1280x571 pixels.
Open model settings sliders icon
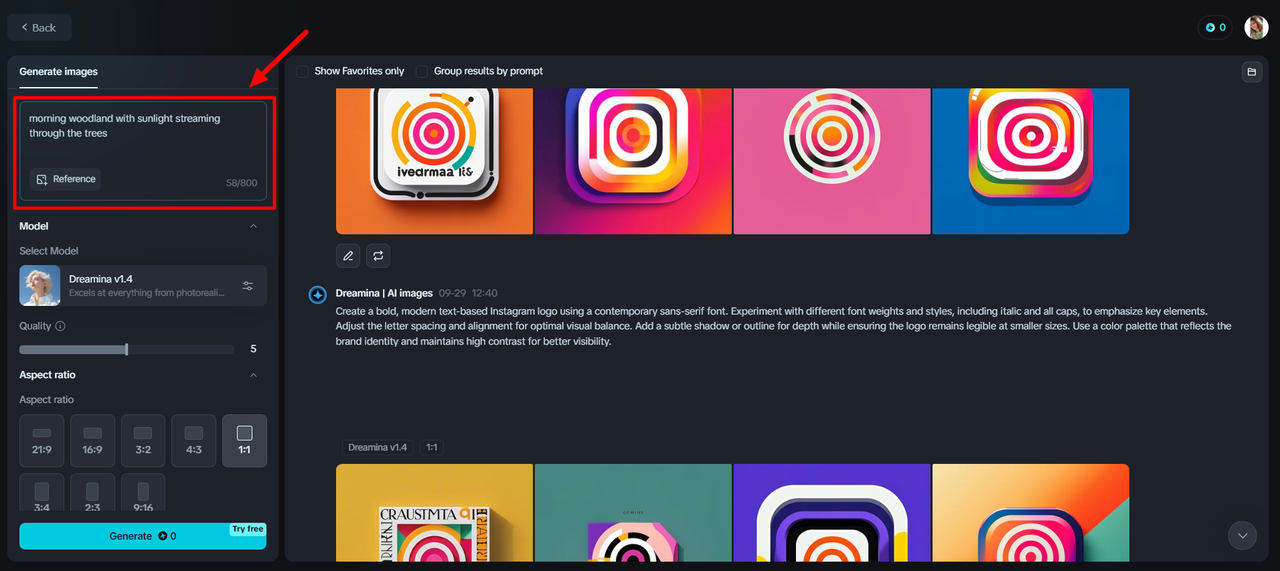248,286
